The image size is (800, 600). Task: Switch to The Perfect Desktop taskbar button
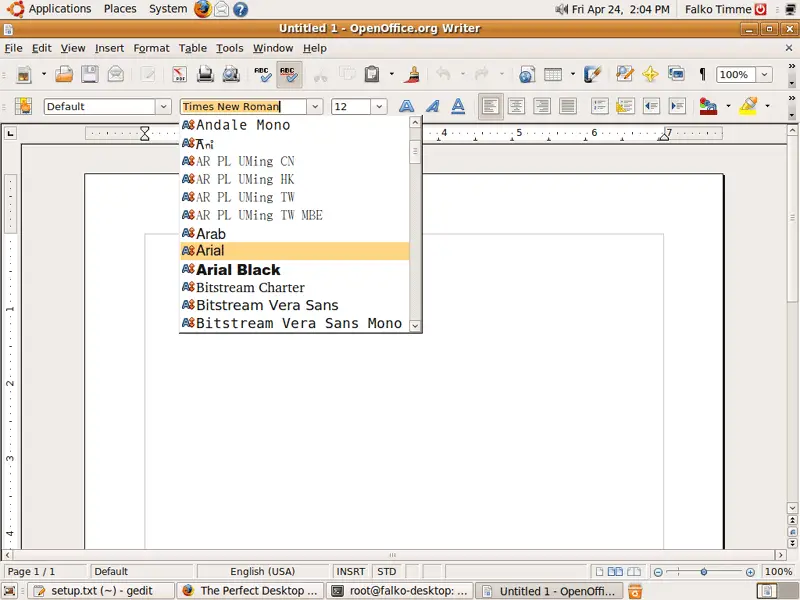251,591
